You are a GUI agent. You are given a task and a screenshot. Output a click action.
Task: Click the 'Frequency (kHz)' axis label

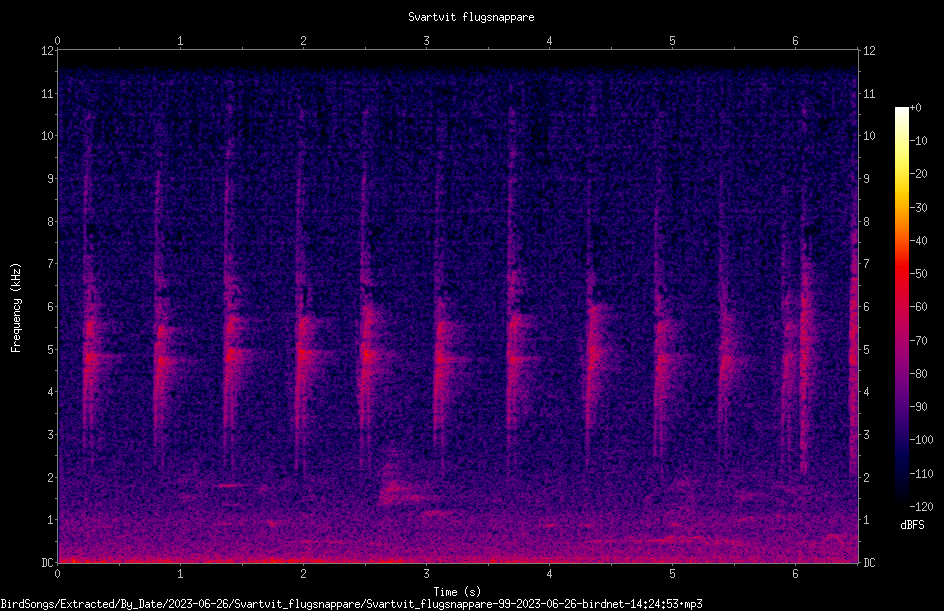tap(16, 308)
